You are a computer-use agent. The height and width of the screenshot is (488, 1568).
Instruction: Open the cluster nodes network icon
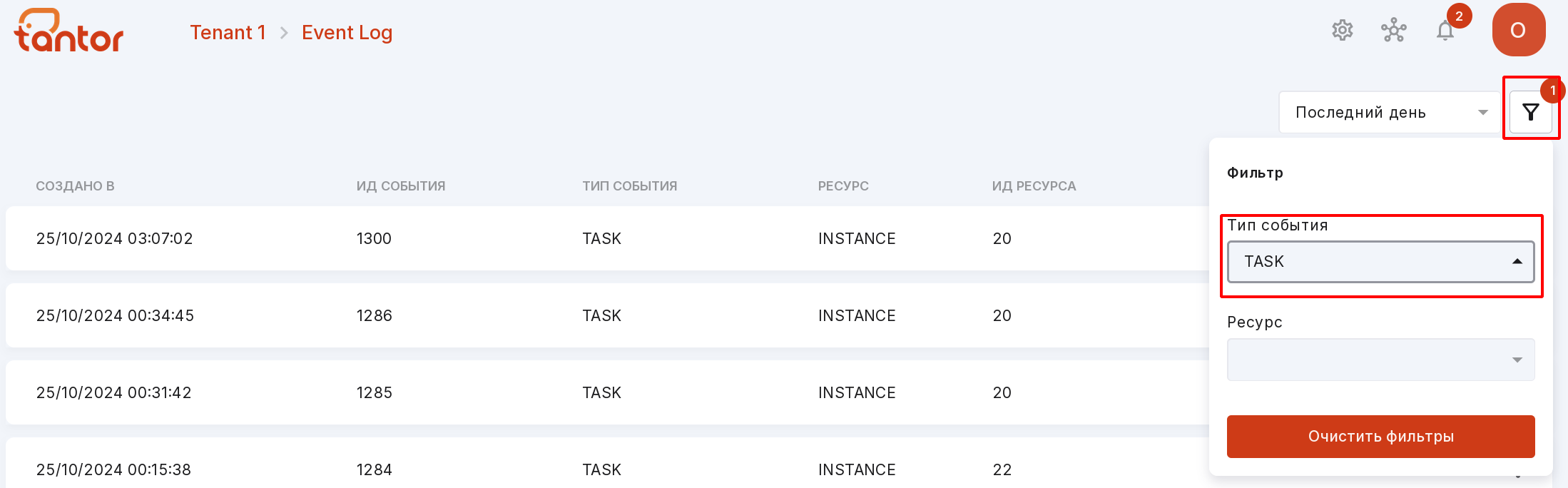click(x=1393, y=31)
